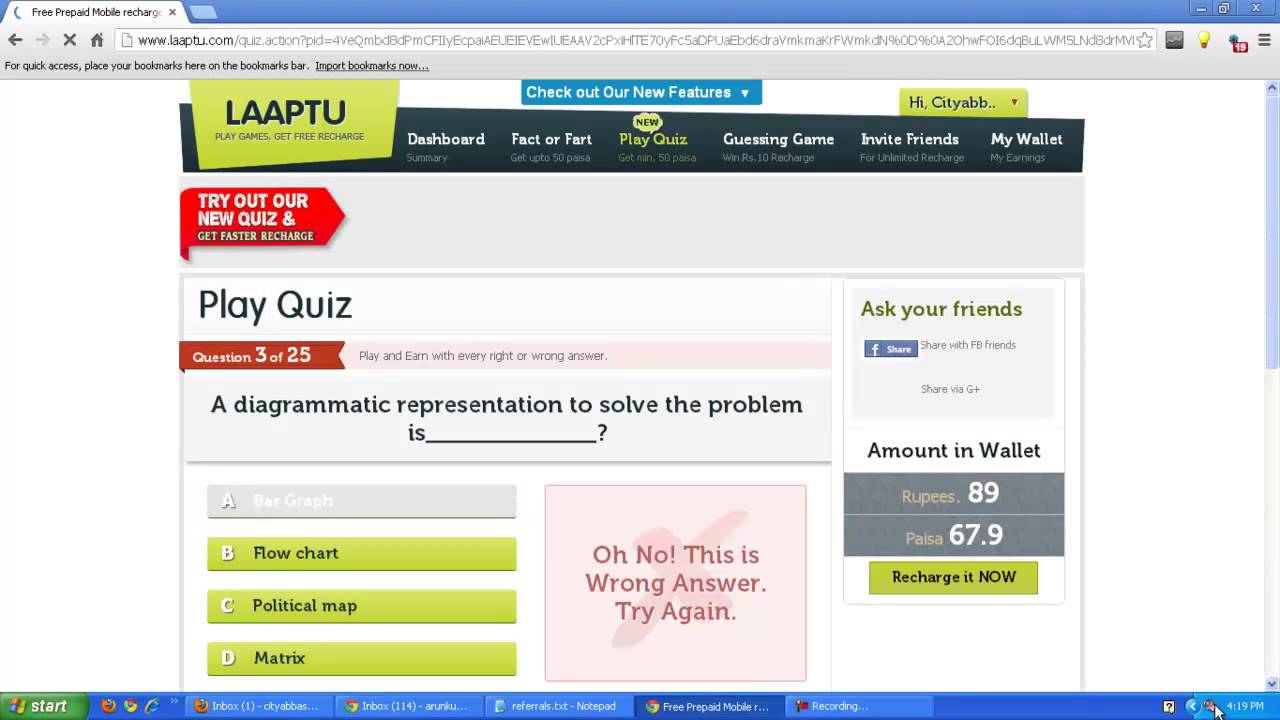The width and height of the screenshot is (1280, 720).
Task: Click the 4:19 PM taskbar clock
Action: pos(1245,706)
